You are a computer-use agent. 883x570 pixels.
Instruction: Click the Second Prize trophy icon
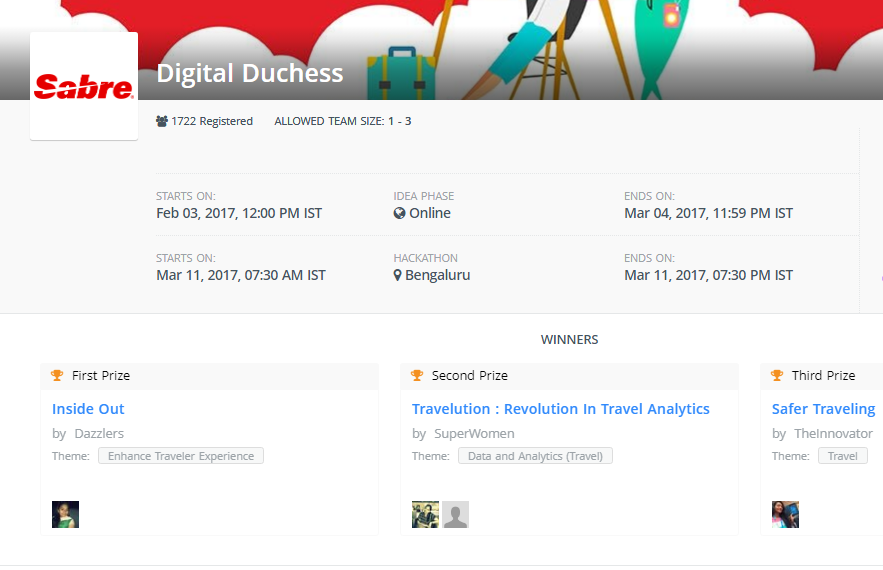coord(417,375)
